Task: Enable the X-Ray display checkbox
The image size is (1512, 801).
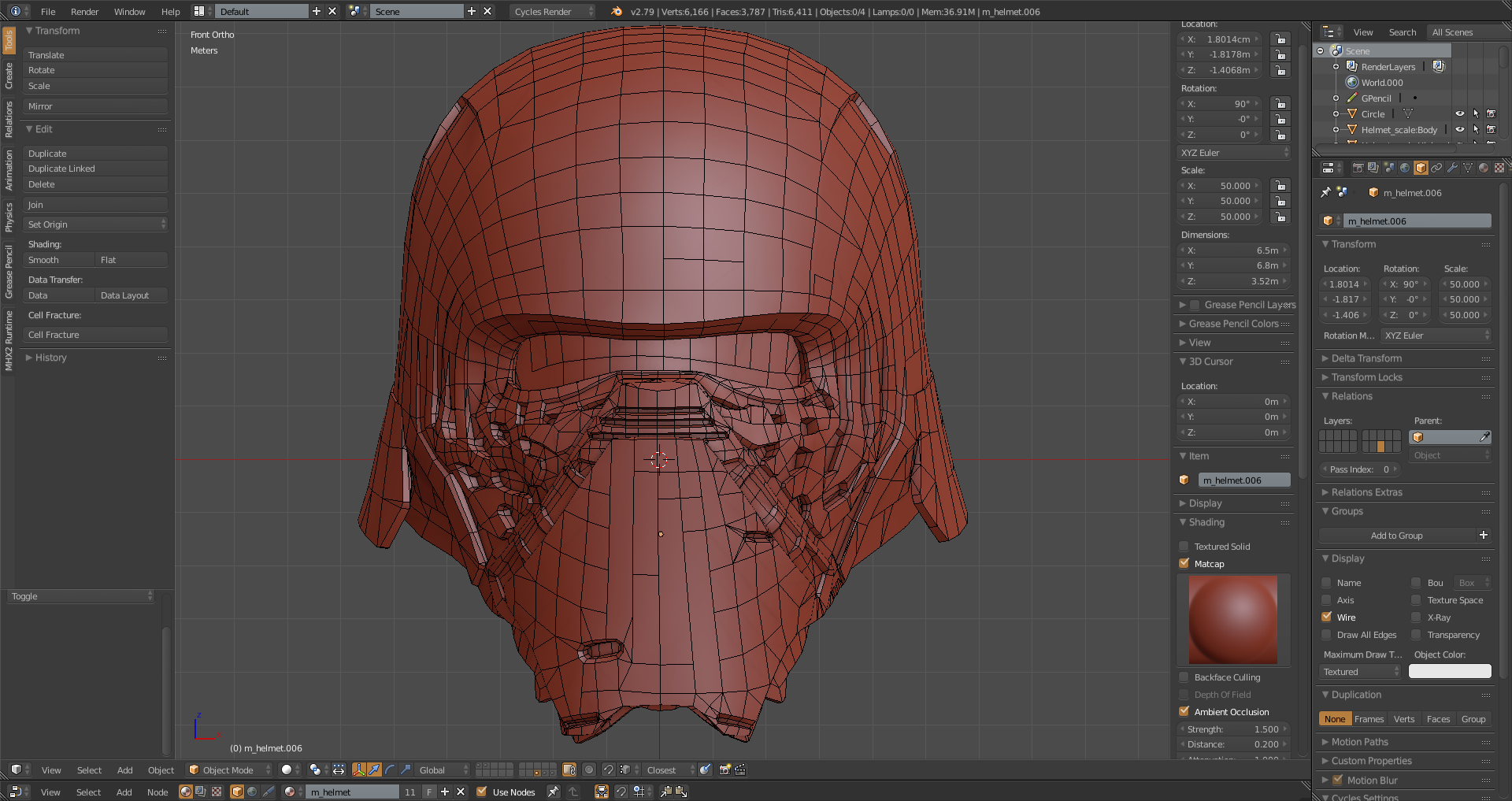Action: point(1416,617)
